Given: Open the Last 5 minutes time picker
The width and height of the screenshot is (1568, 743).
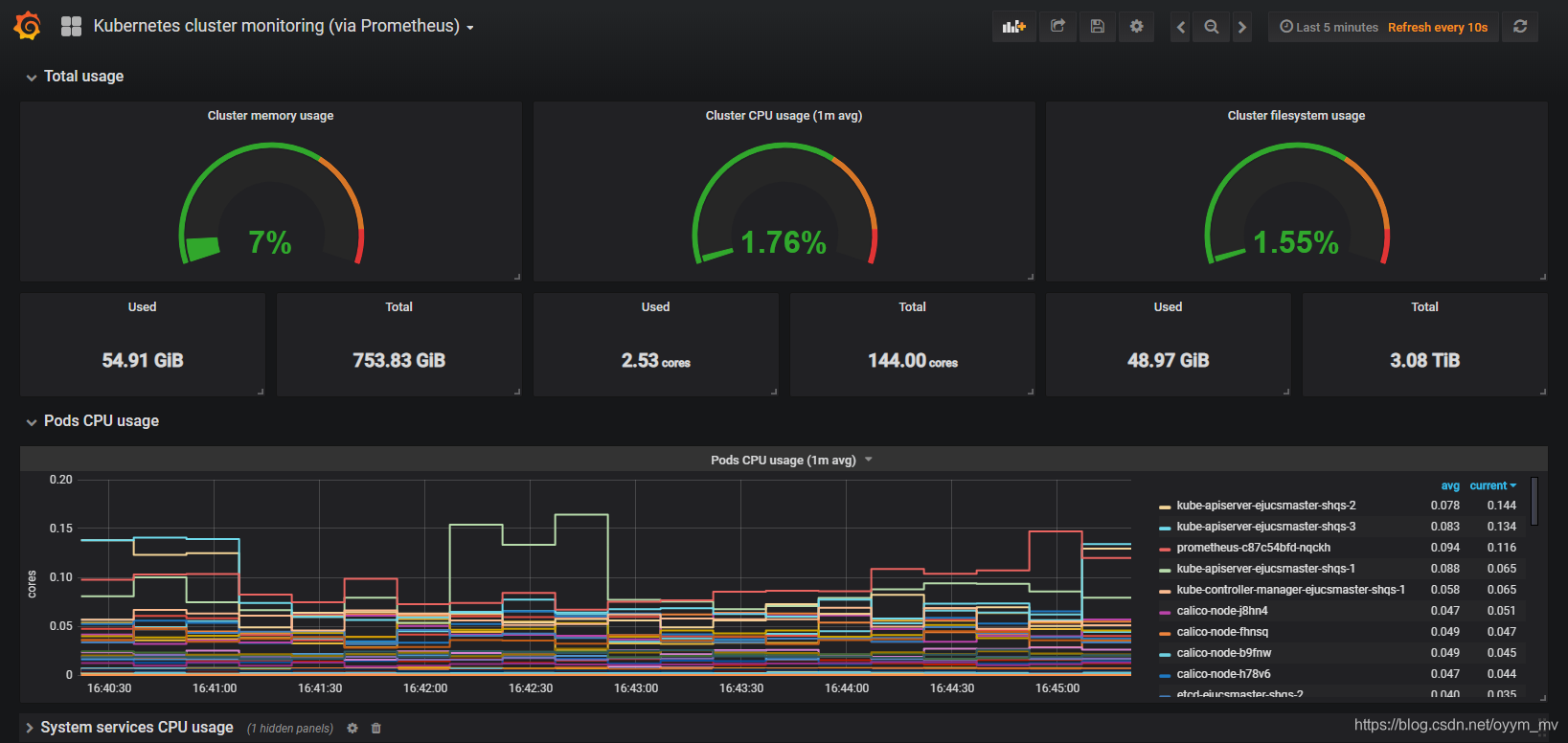Looking at the screenshot, I should [1329, 27].
